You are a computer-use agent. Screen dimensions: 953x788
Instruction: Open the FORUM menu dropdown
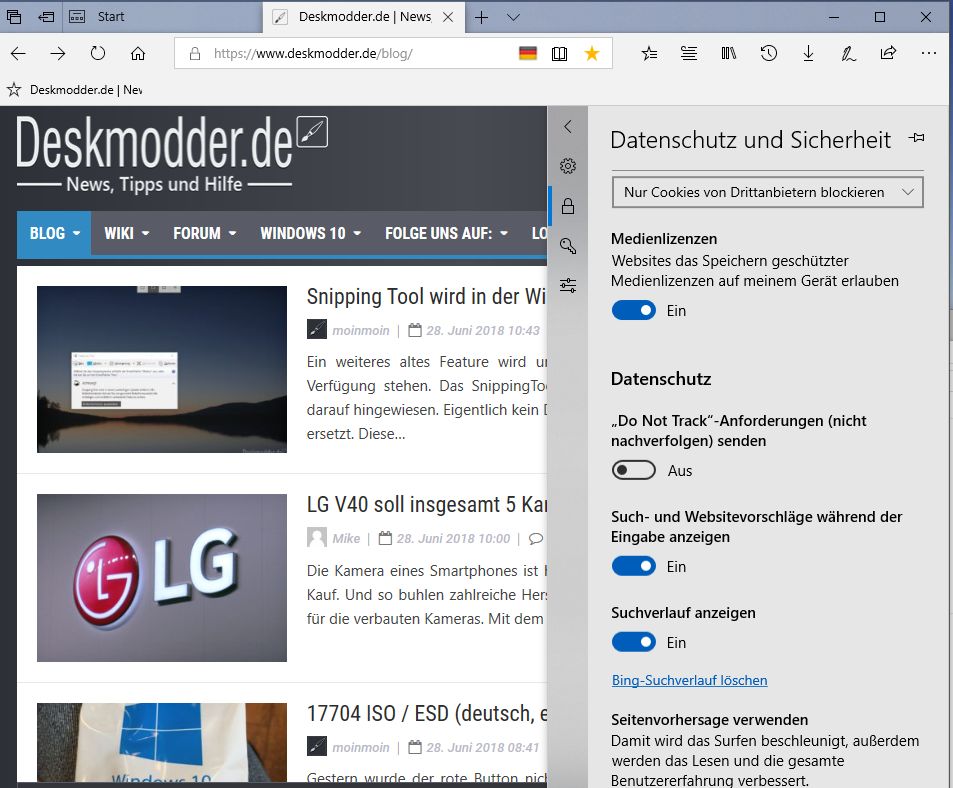tap(204, 233)
